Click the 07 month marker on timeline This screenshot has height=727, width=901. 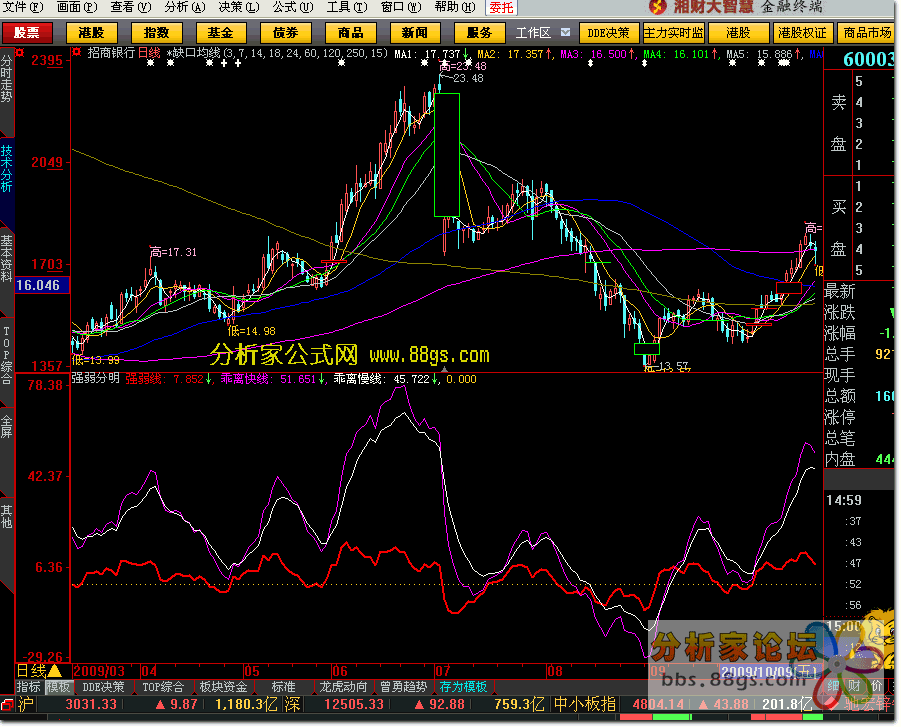point(442,671)
